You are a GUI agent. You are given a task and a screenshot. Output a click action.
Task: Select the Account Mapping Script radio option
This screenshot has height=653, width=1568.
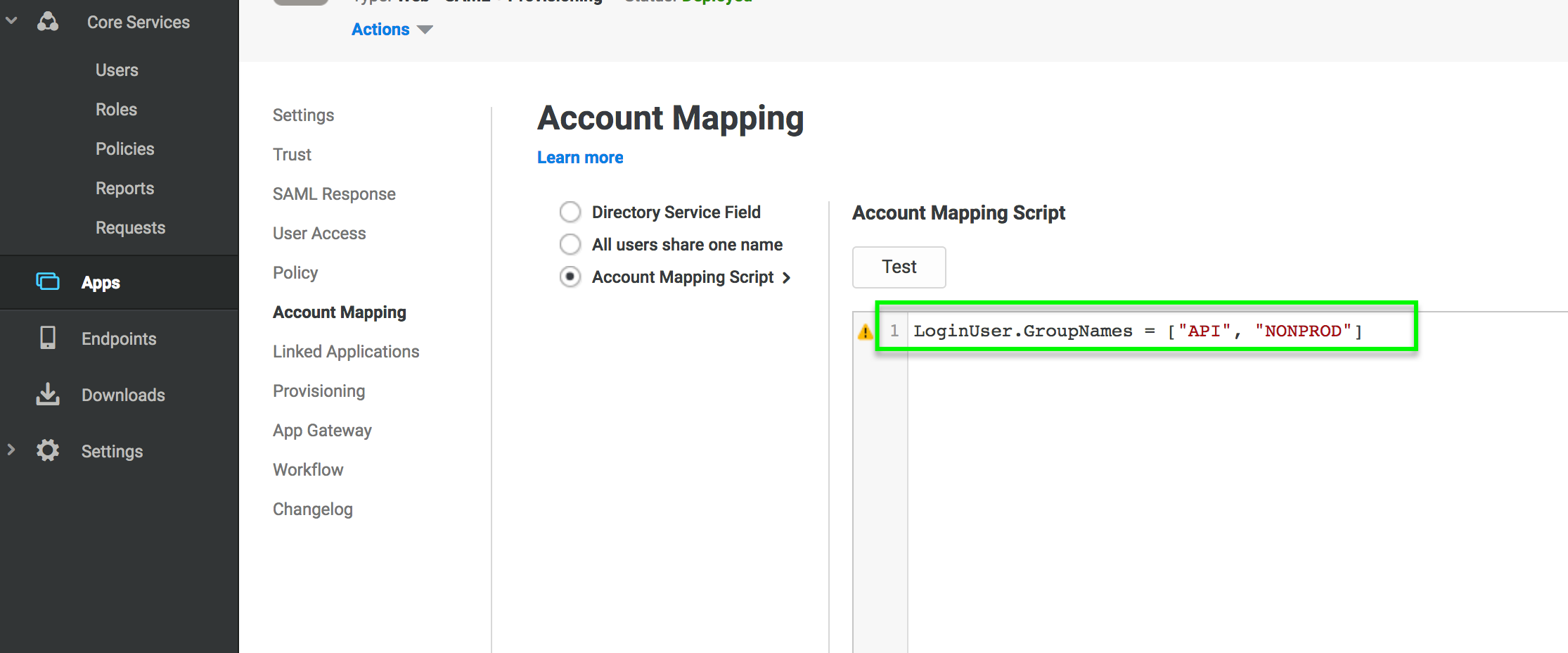[x=570, y=277]
